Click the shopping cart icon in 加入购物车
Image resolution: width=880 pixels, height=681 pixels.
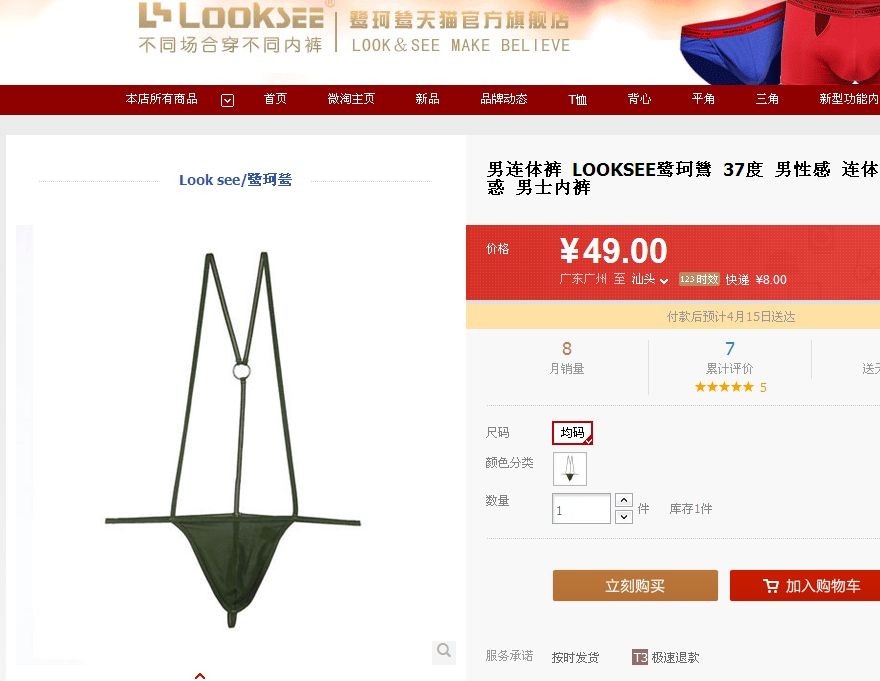pyautogui.click(x=771, y=586)
